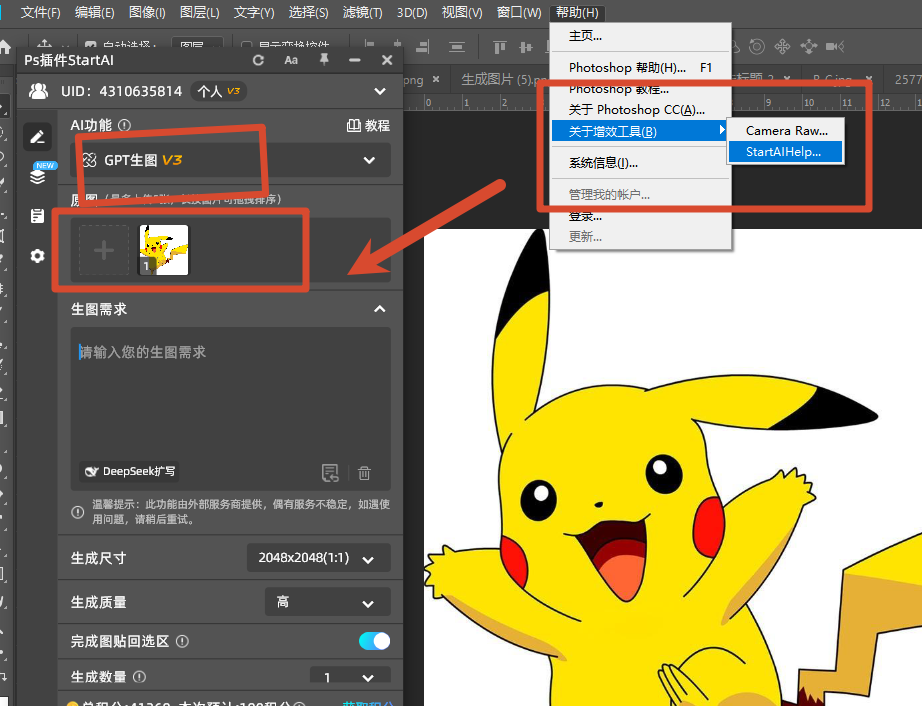Toggle the 自动选择 checkbox
Screen dimensions: 922x706
pos(91,45)
